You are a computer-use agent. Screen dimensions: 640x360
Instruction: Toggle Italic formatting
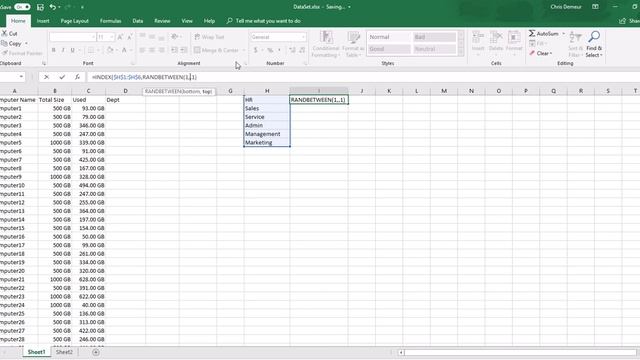click(63, 50)
